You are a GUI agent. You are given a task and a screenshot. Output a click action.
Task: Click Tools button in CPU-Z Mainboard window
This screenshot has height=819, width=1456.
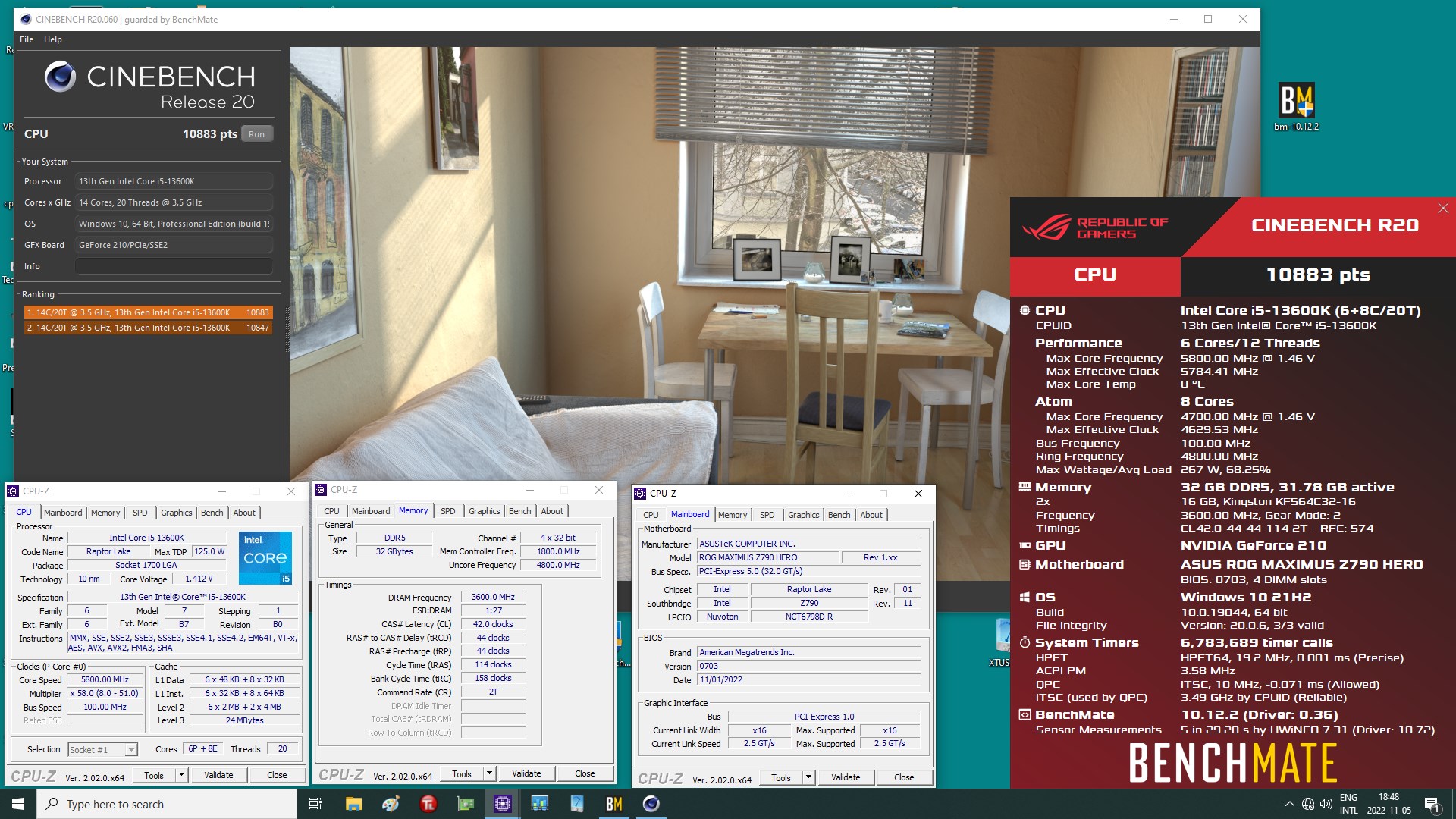(x=780, y=777)
